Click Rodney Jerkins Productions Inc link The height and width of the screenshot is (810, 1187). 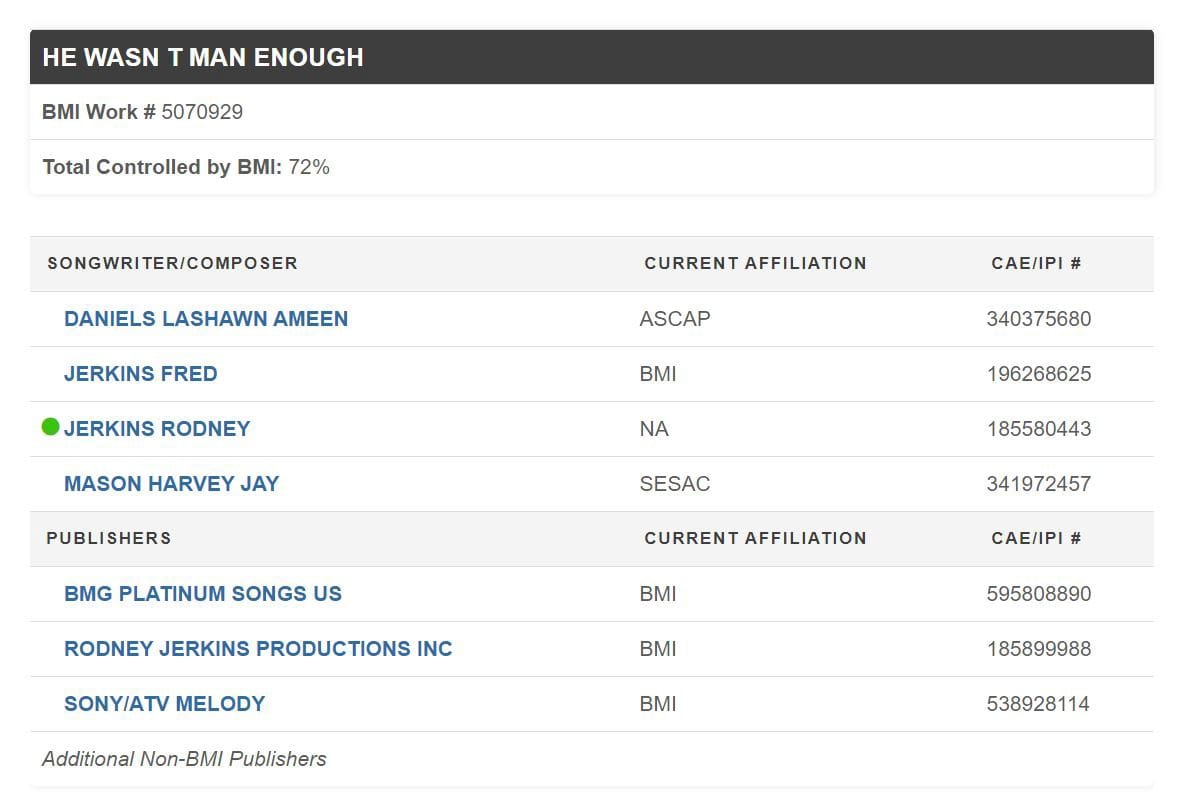(258, 649)
